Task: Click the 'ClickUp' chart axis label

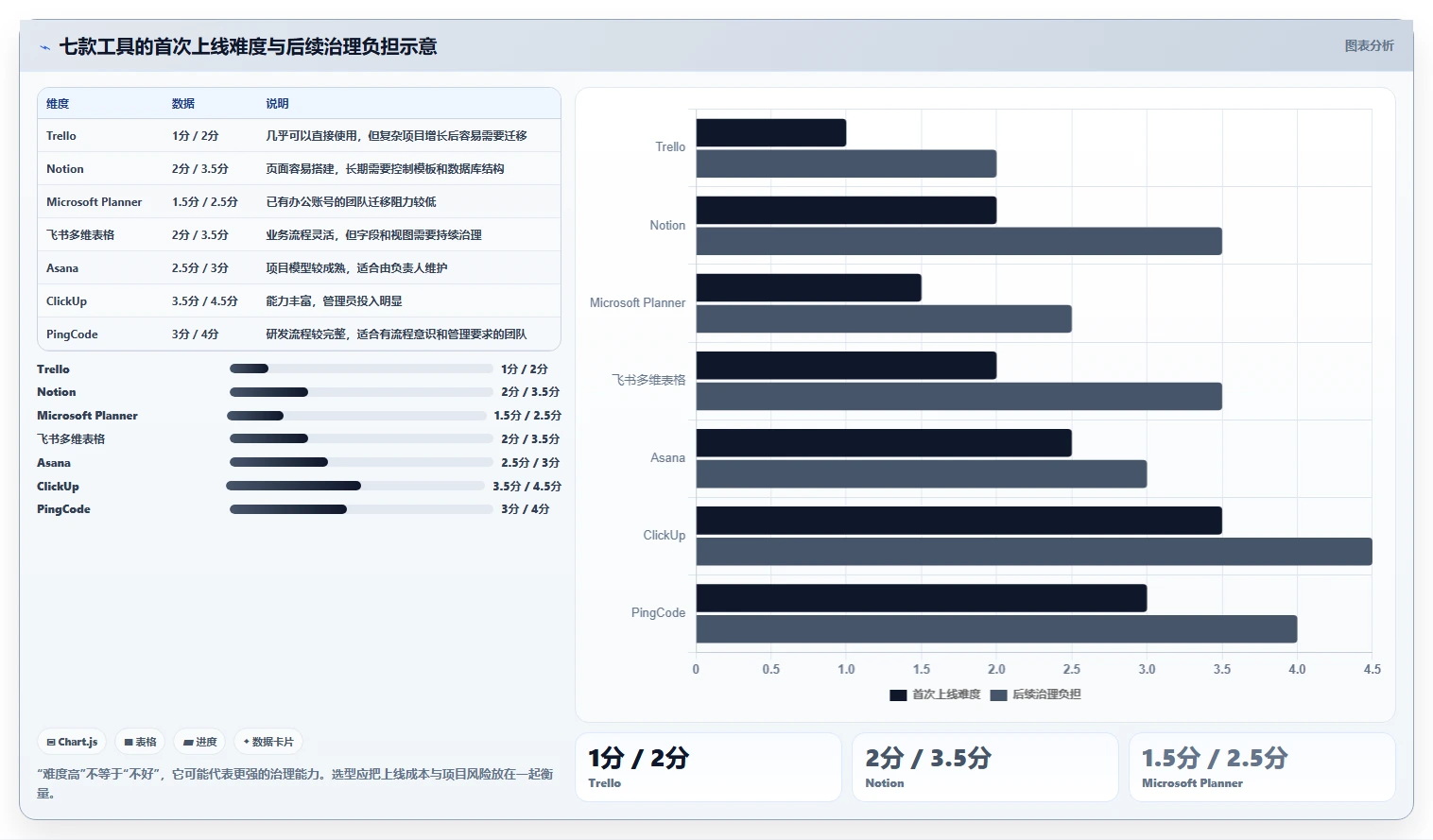Action: [x=664, y=536]
